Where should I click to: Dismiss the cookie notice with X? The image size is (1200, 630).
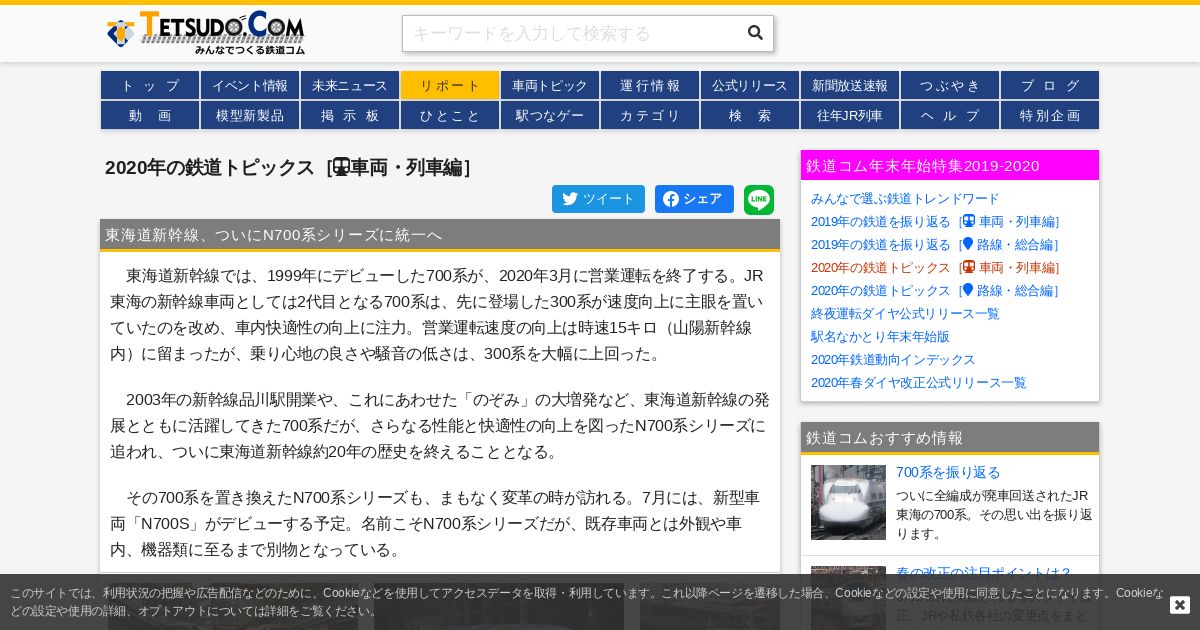click(x=1180, y=605)
